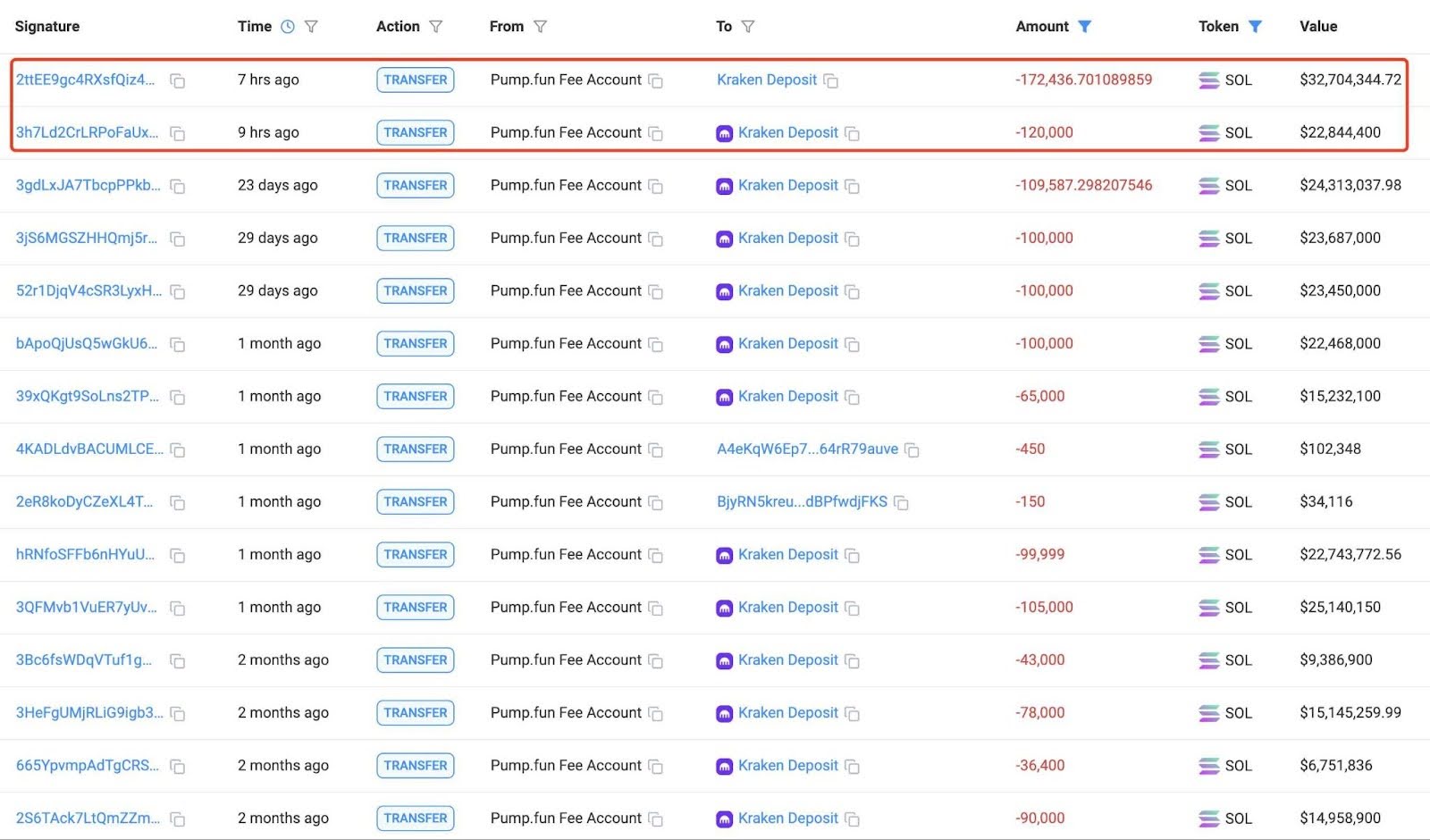The height and width of the screenshot is (840, 1430).
Task: Select value $25,140,150
Action: pos(1340,607)
